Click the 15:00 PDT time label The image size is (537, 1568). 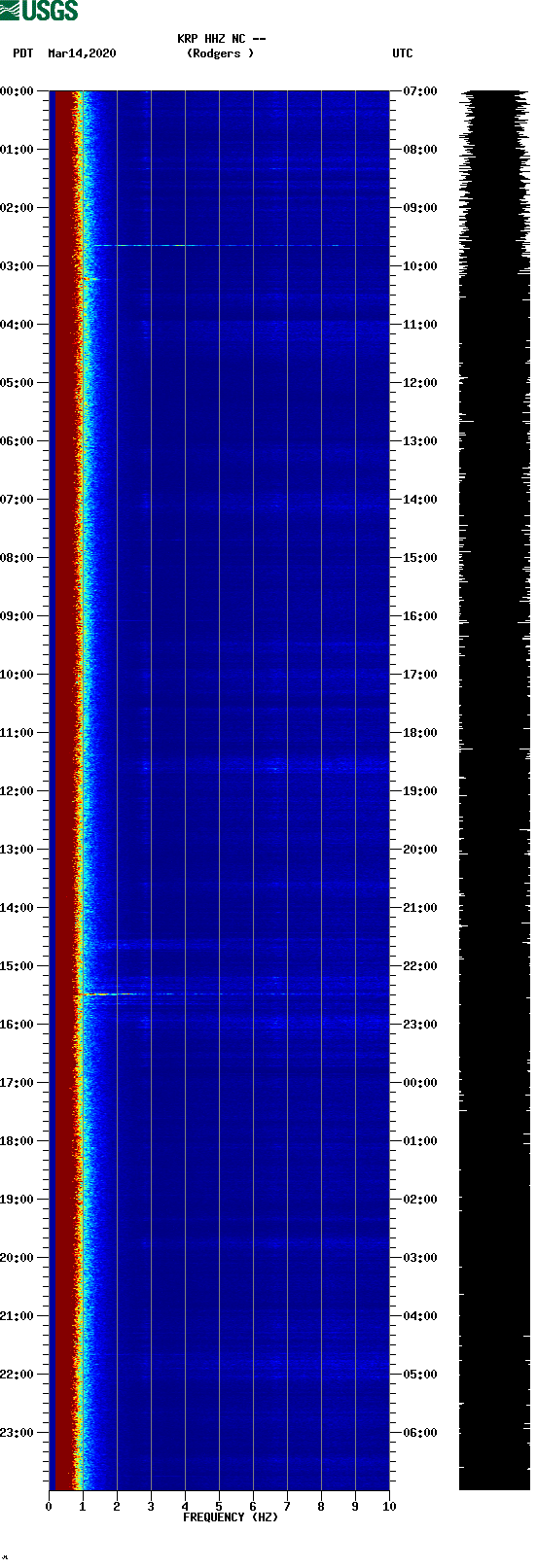(x=18, y=966)
